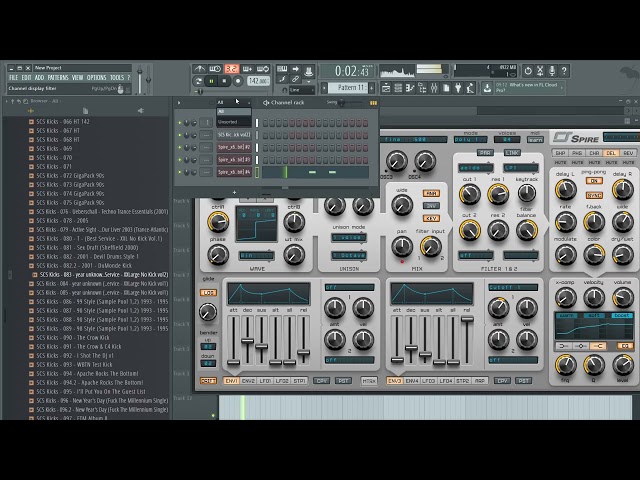Click the tempo tapper icon
Screen dimensions: 640x480
coord(470,88)
